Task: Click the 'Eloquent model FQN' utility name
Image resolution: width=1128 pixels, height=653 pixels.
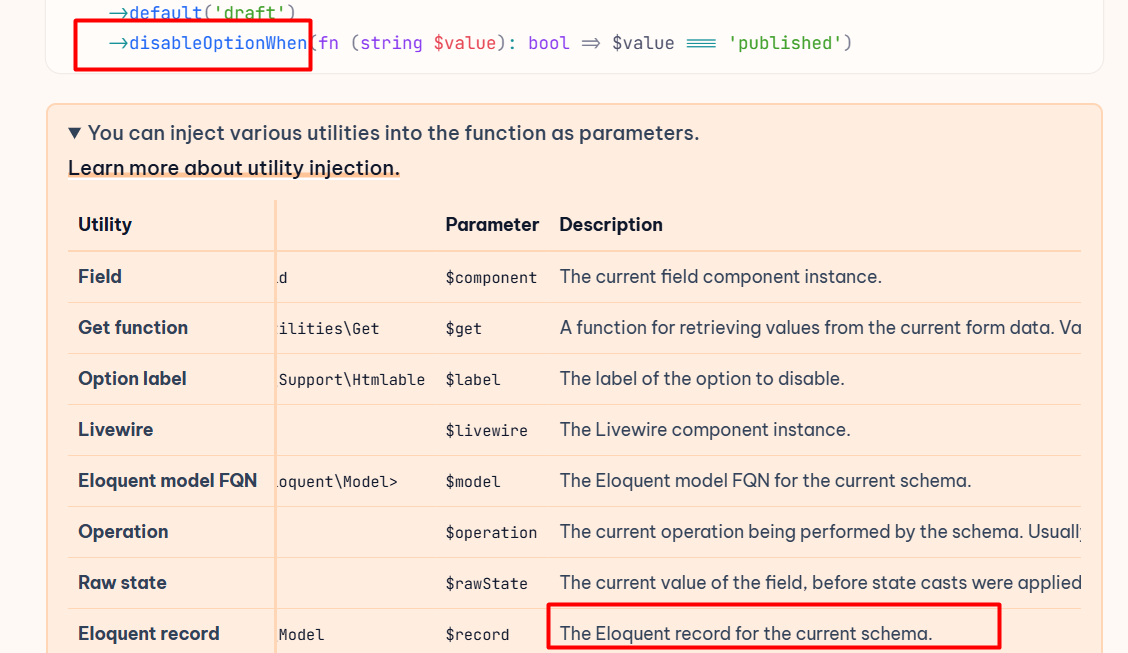Action: [x=167, y=481]
